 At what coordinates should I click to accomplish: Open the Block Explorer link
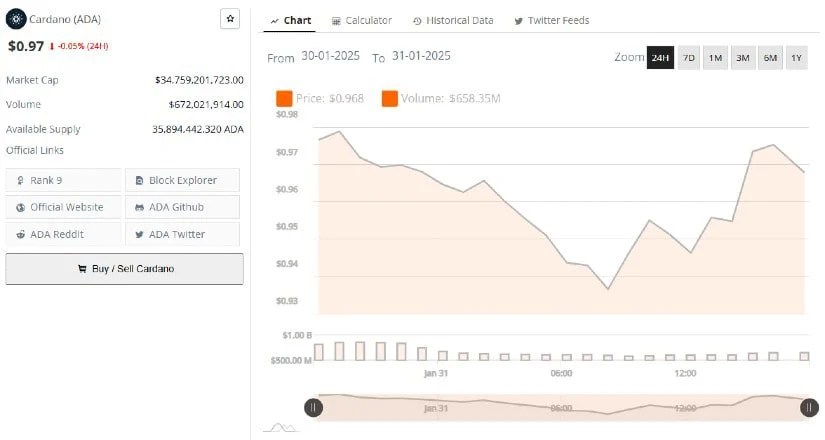182,180
